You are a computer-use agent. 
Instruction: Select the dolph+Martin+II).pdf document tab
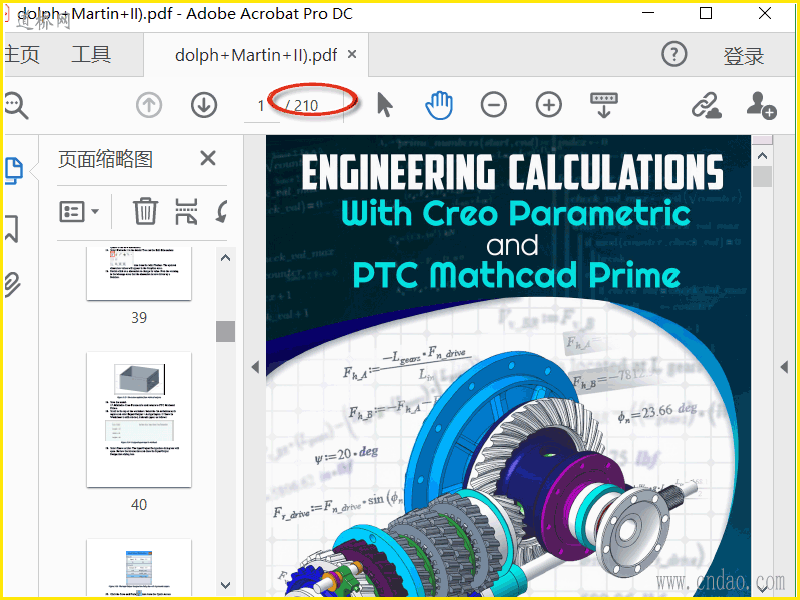point(256,55)
